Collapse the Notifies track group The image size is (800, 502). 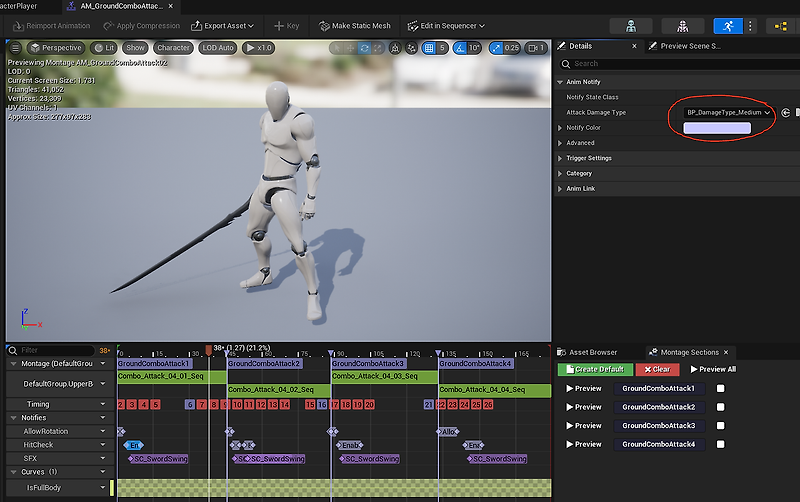[x=14, y=418]
